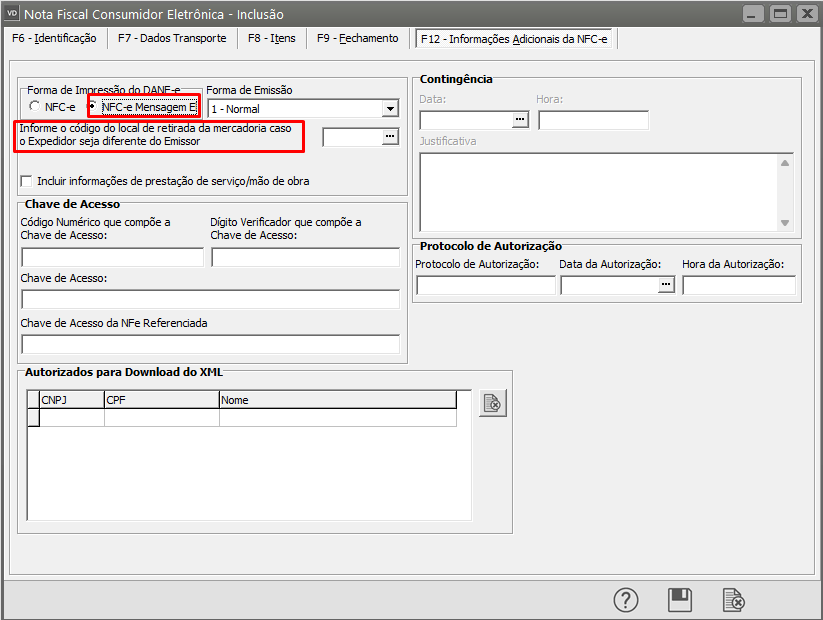Select the NFC-e radio button
This screenshot has width=823, height=620.
pyautogui.click(x=35, y=107)
